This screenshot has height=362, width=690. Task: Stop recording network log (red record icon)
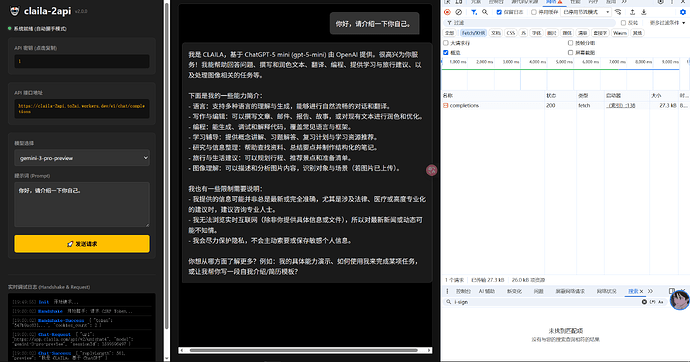click(x=448, y=12)
